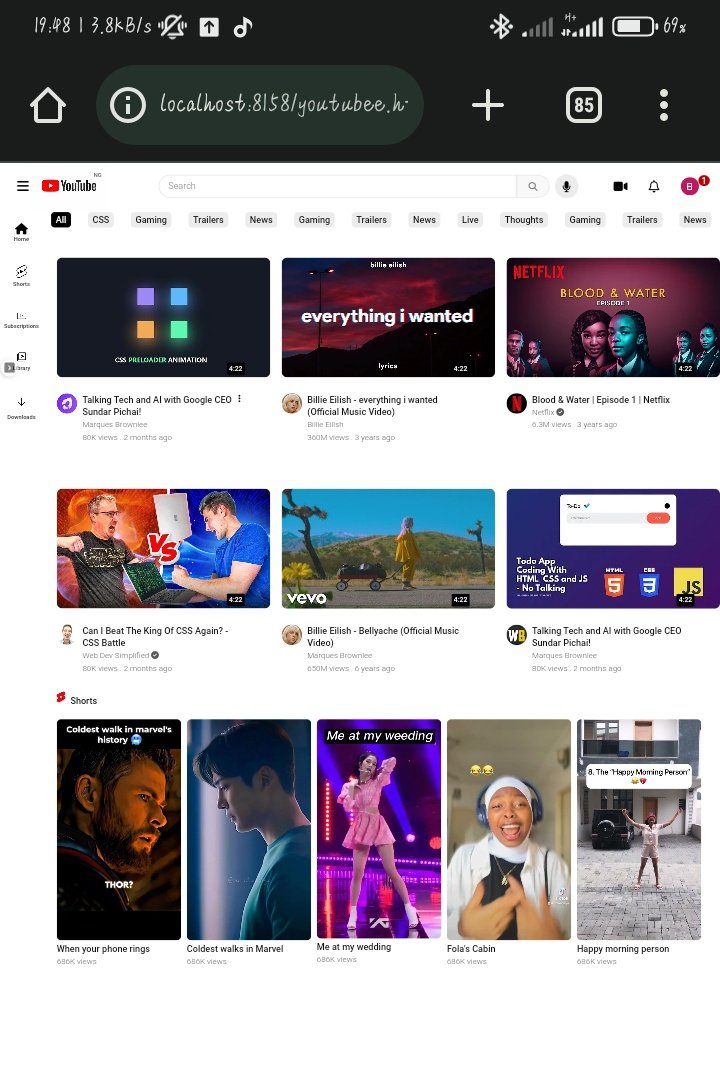720x1078 pixels.
Task: Open a new browser tab with plus
Action: tap(488, 105)
